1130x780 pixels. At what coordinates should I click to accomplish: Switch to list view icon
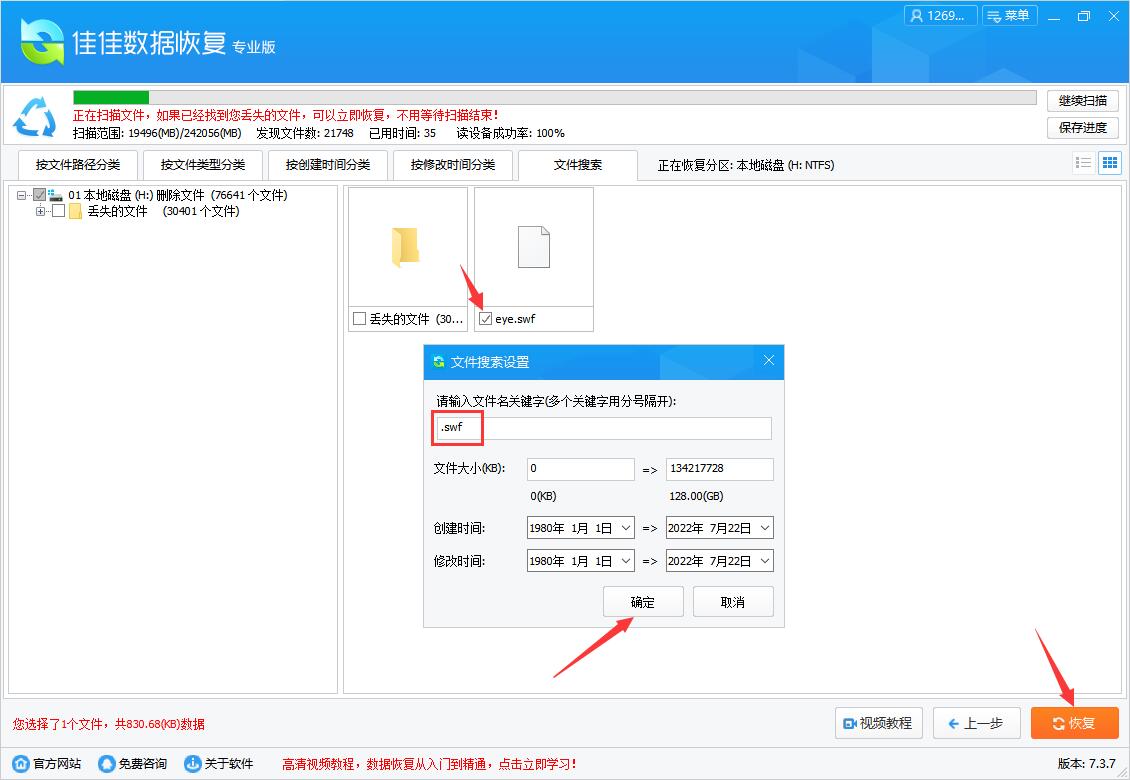[x=1083, y=162]
